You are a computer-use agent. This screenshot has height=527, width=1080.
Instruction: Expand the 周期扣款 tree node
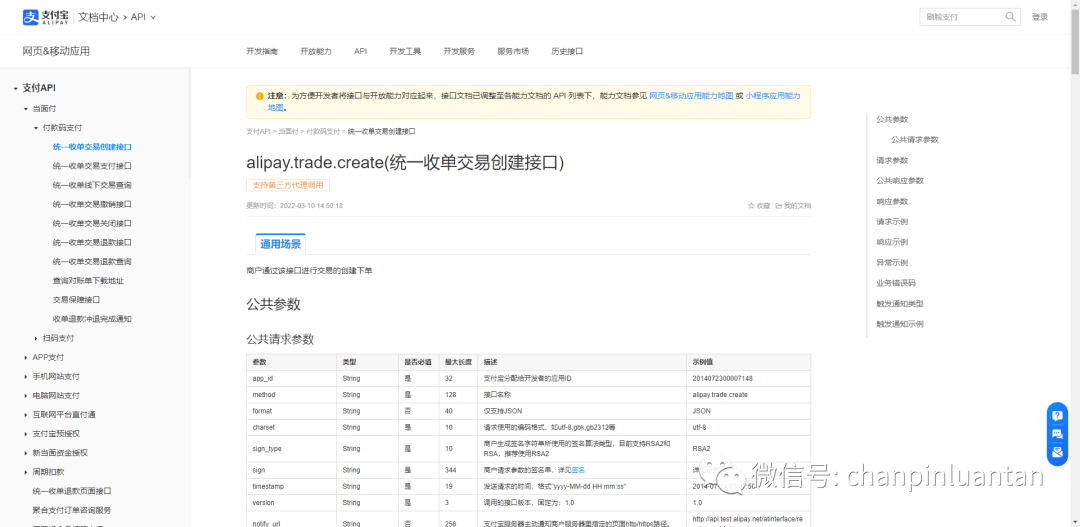pos(25,472)
